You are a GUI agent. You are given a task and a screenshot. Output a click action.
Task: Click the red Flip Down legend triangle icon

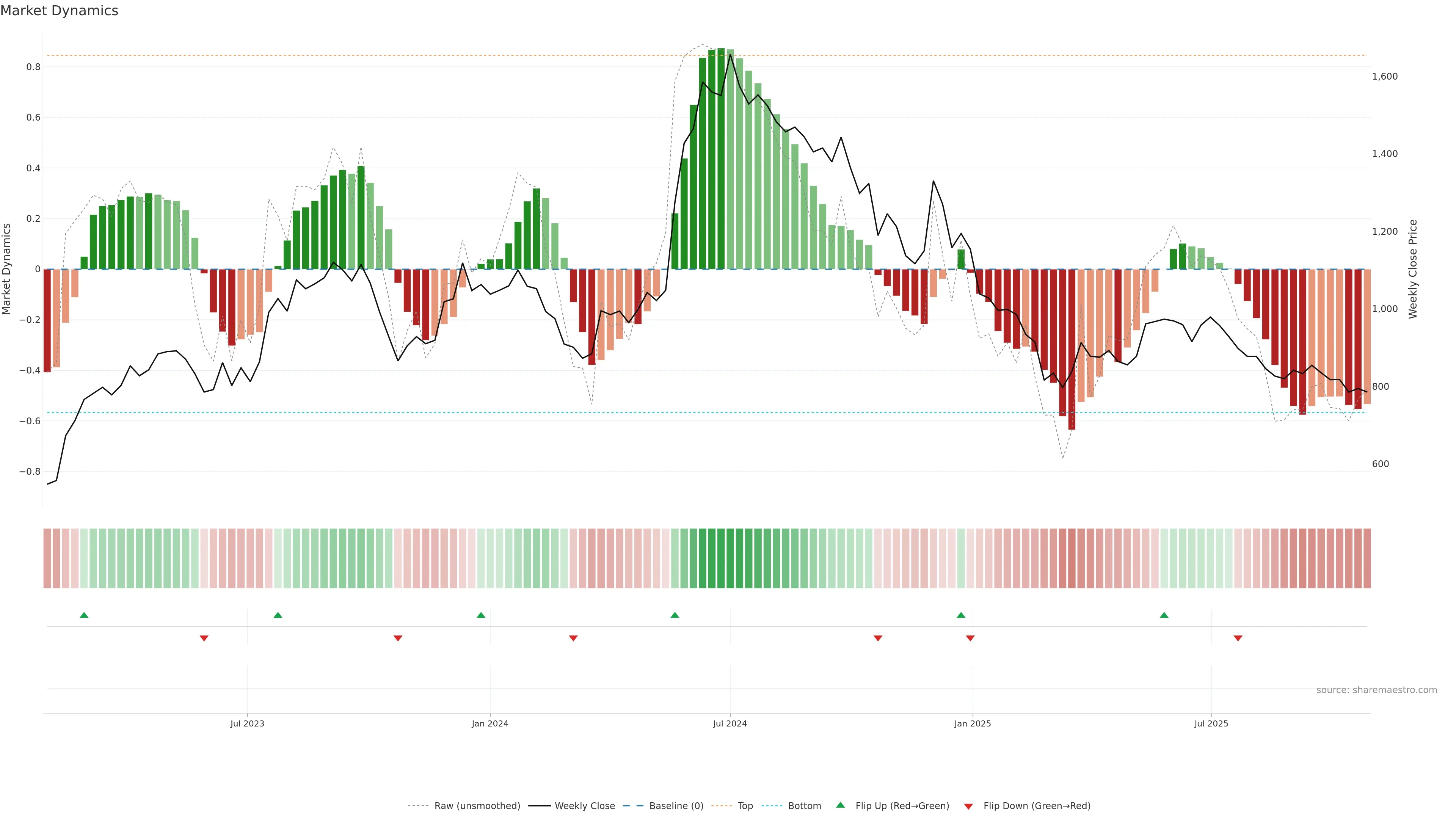[x=968, y=806]
